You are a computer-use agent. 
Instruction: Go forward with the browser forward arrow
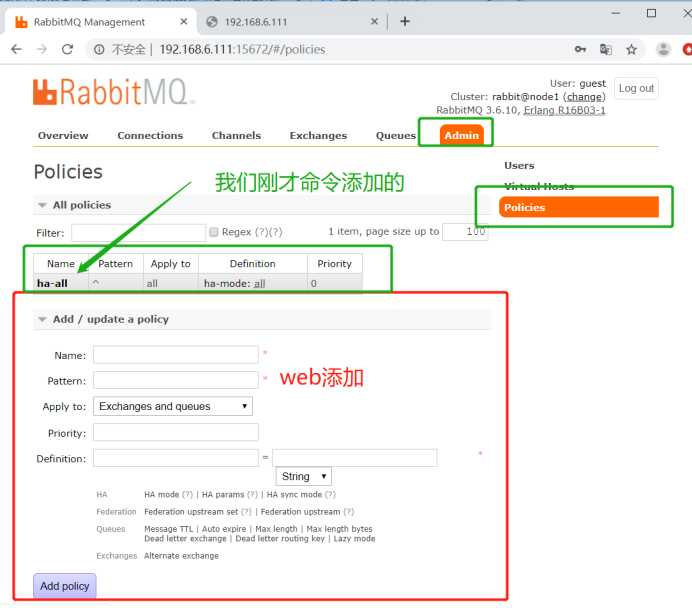pos(42,49)
